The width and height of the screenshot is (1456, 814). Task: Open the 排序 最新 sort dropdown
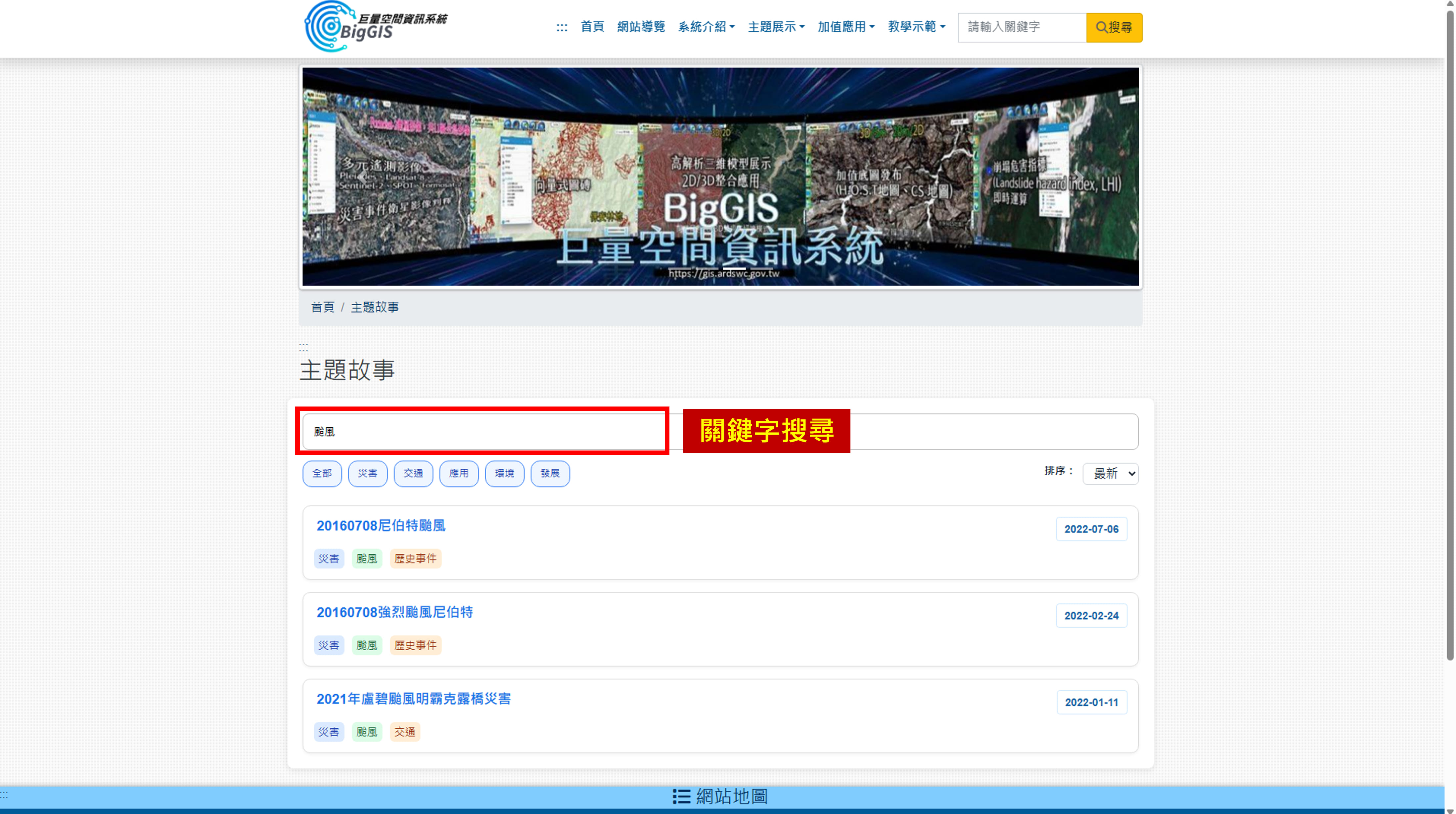pos(1110,473)
